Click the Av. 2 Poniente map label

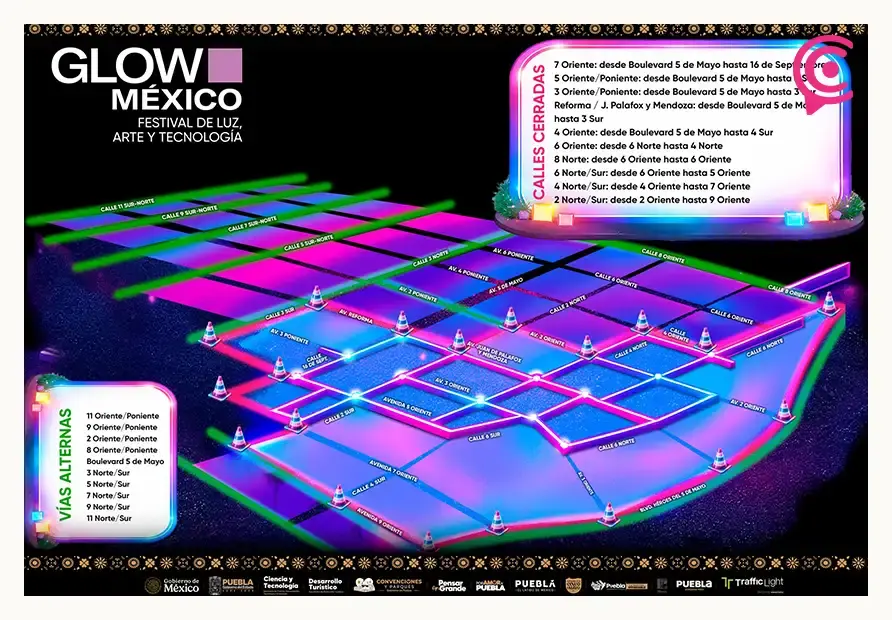[x=418, y=294]
